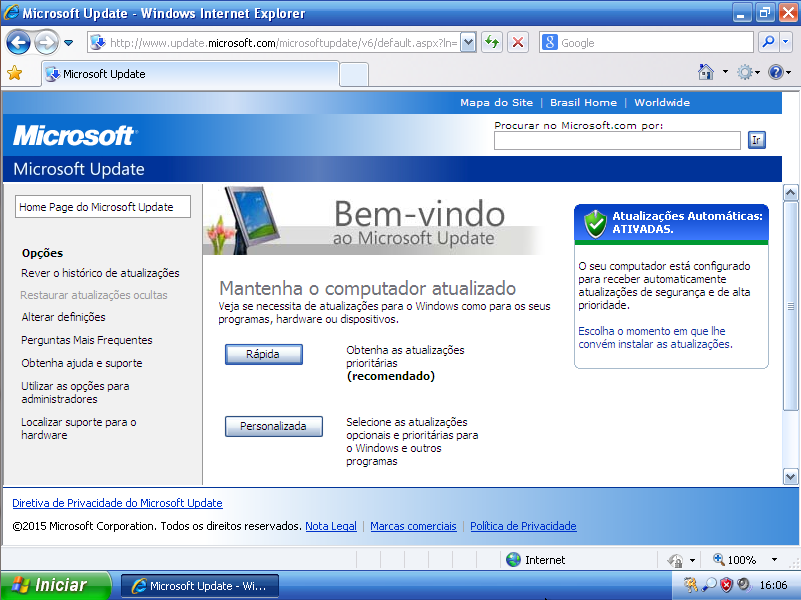Go back with the browser Back arrow
801x600 pixels.
18,43
